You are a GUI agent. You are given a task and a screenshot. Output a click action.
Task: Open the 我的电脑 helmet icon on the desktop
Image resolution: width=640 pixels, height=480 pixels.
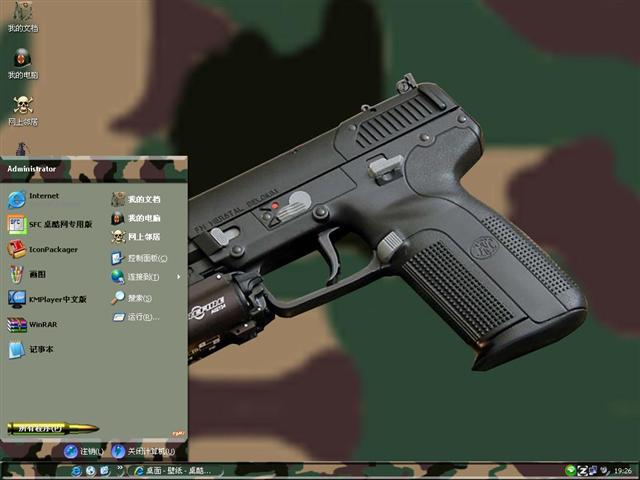tap(23, 64)
